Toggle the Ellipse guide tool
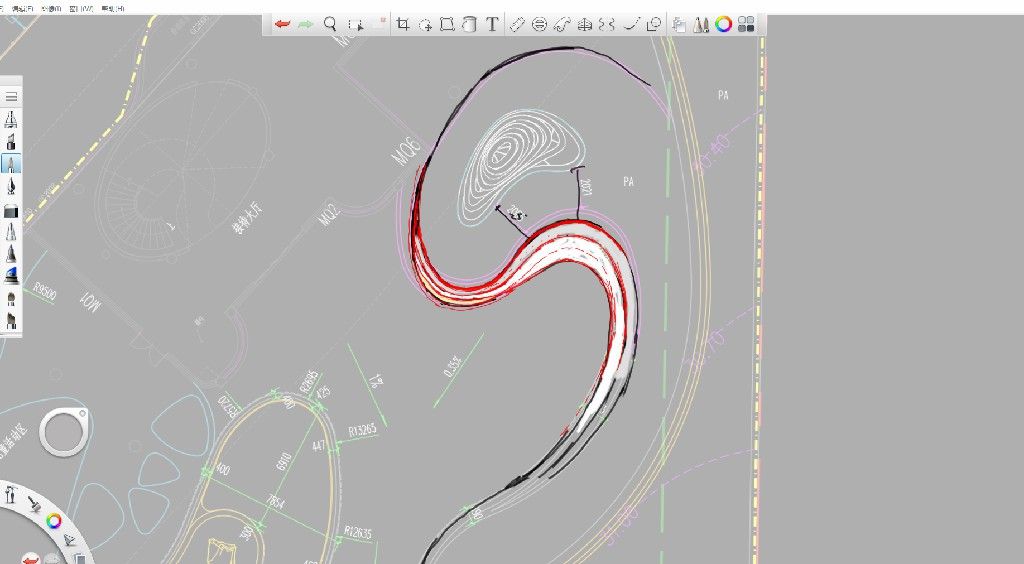The height and width of the screenshot is (564, 1024). (x=539, y=25)
